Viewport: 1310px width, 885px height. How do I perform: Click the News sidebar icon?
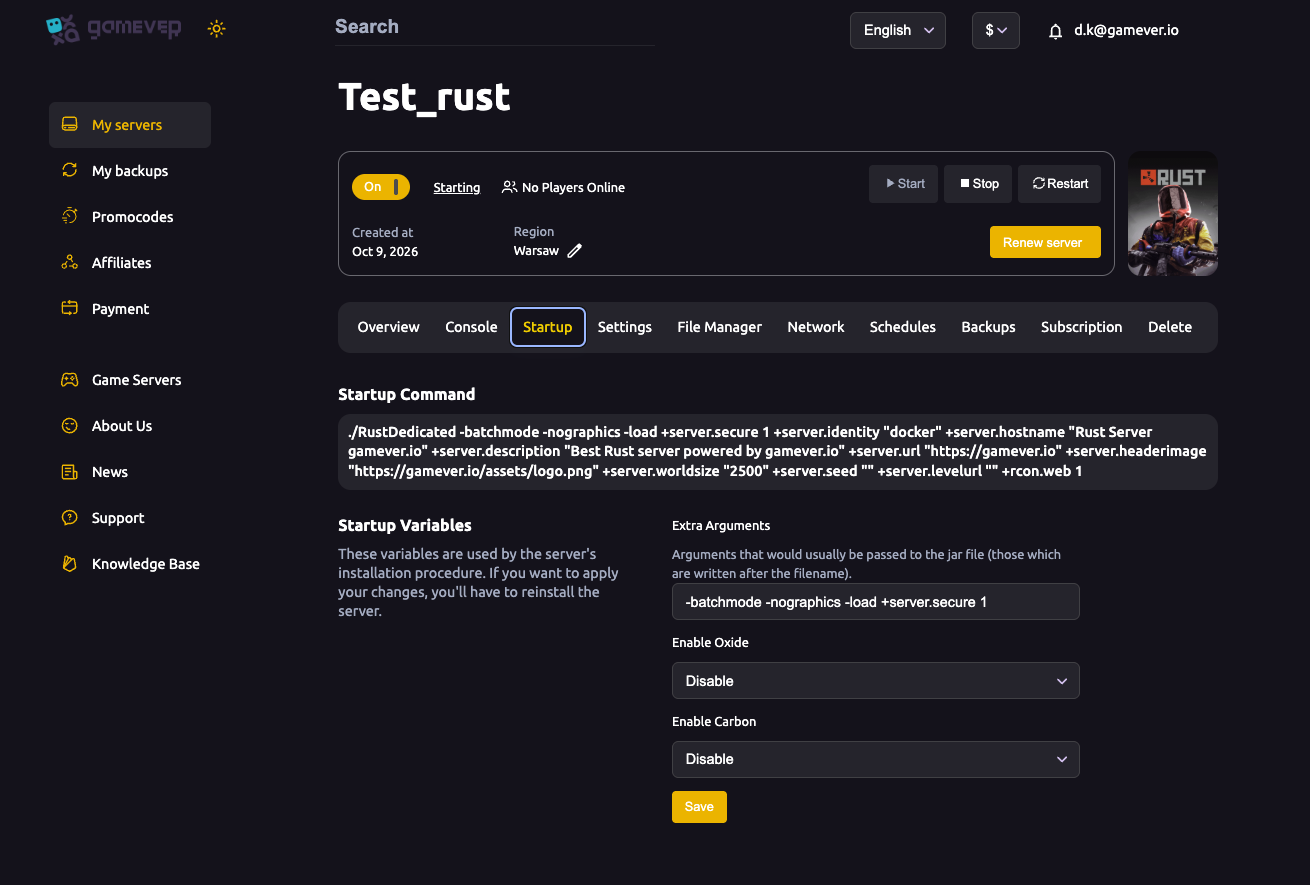(69, 472)
